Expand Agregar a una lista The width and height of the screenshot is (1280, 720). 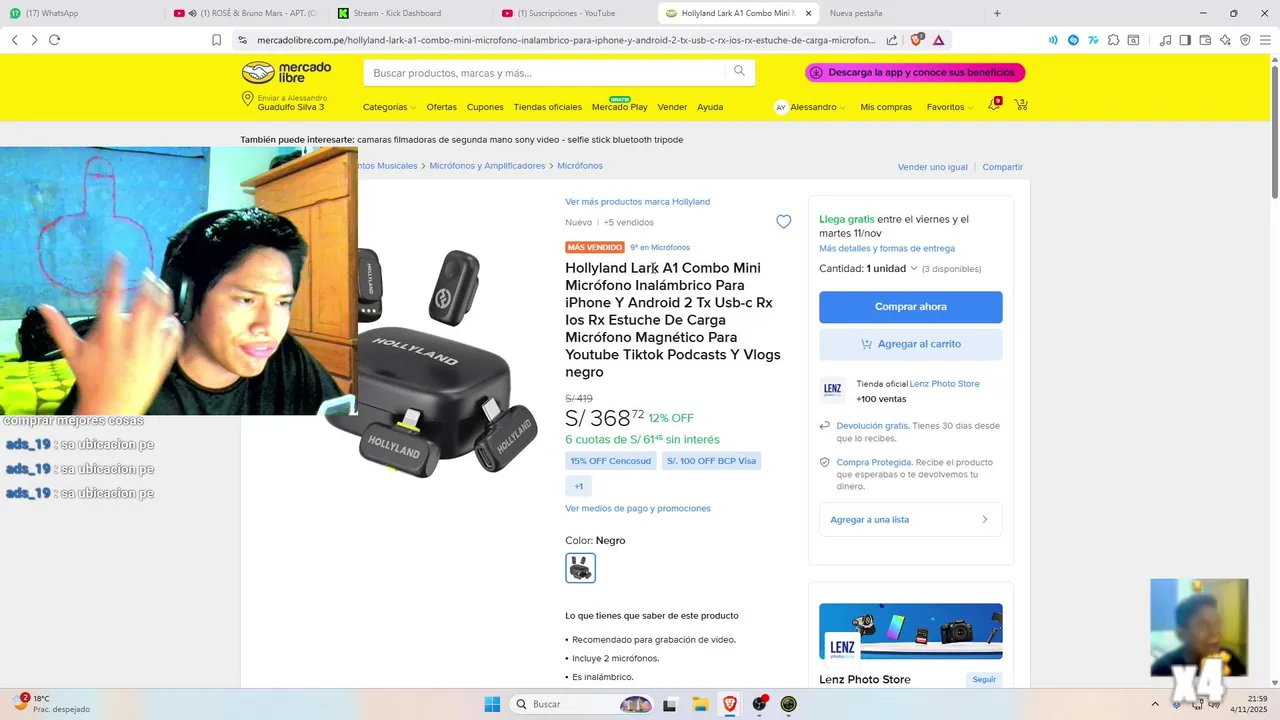point(910,519)
